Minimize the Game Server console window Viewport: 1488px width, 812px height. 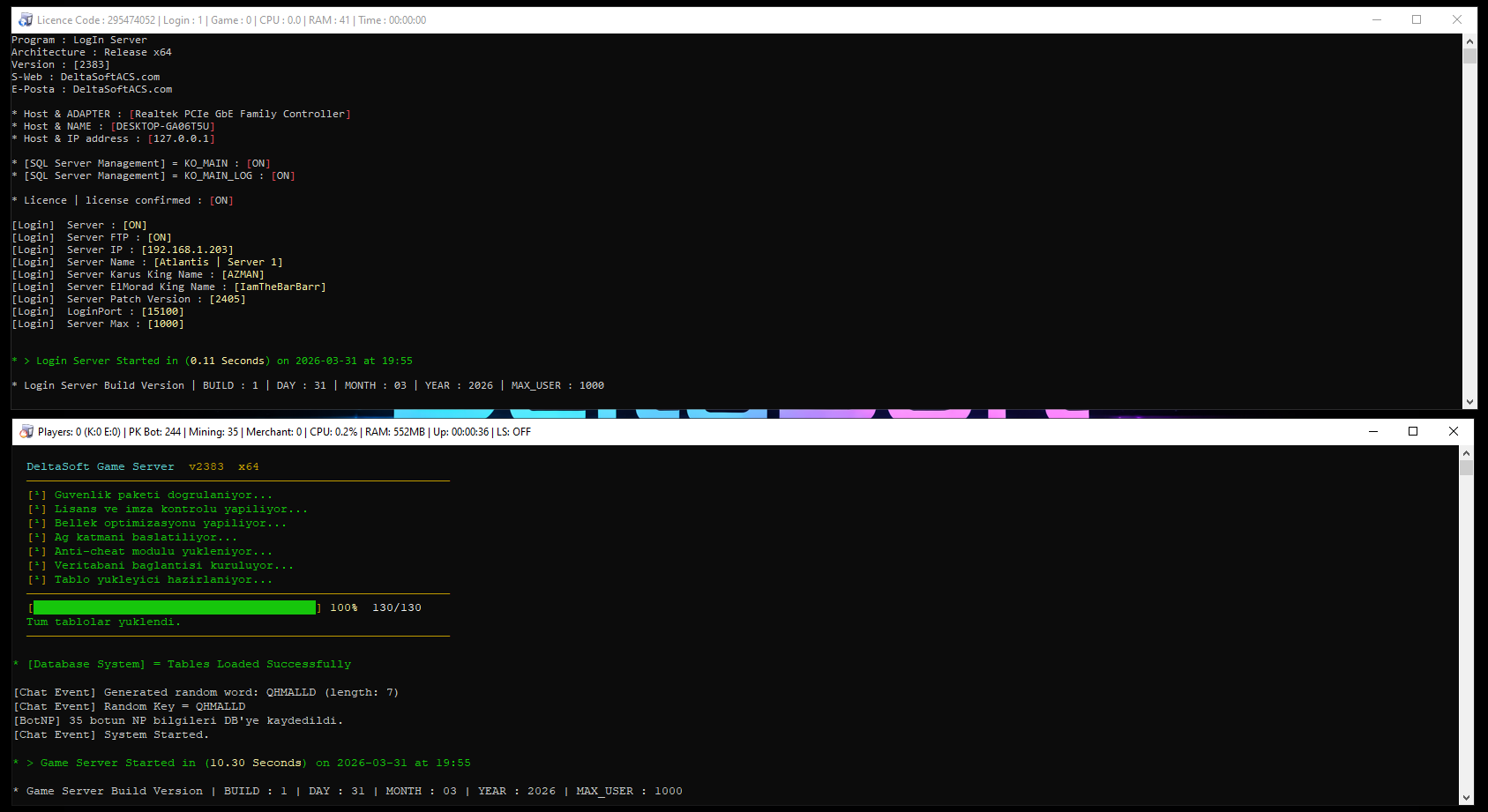click(1373, 431)
